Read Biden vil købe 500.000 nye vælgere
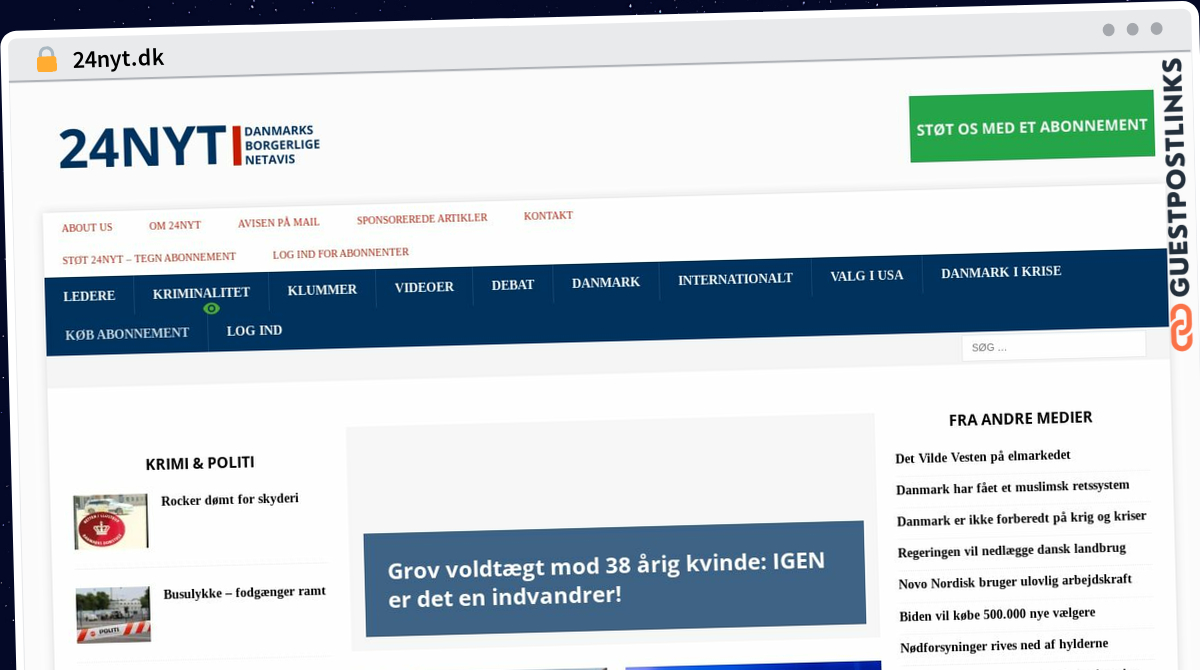Viewport: 1200px width, 670px height. (x=998, y=614)
